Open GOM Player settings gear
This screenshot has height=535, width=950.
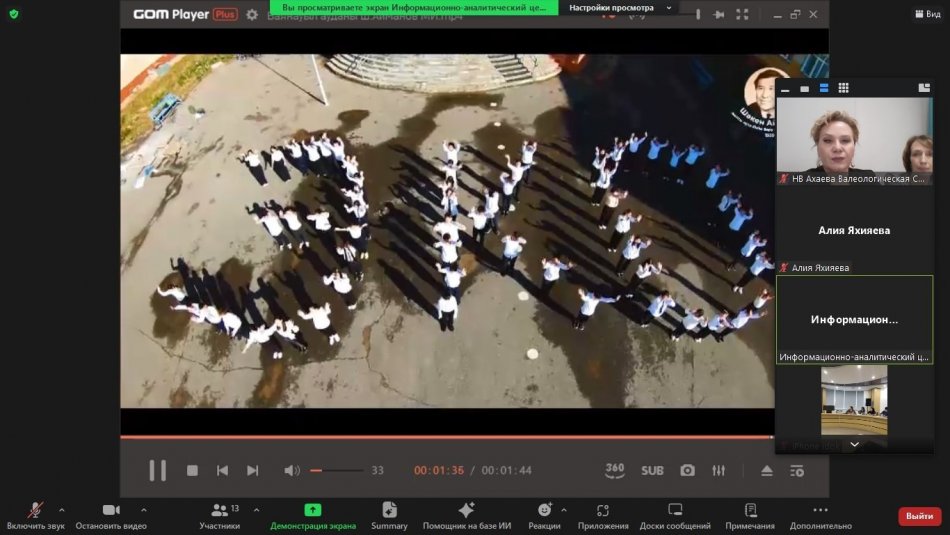click(x=252, y=15)
